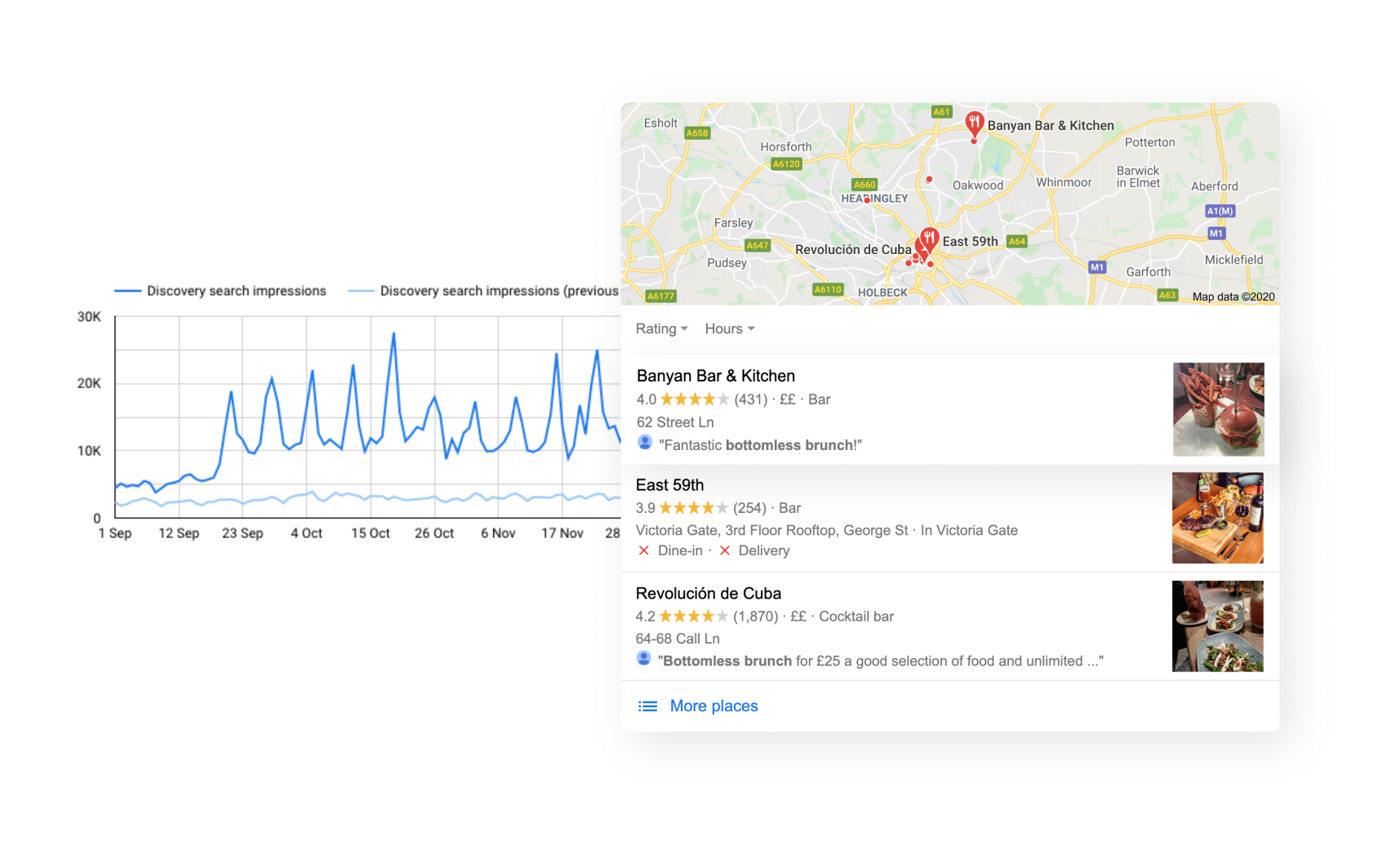Open the More places list icon
Image resolution: width=1400 pixels, height=842 pixels.
click(647, 706)
